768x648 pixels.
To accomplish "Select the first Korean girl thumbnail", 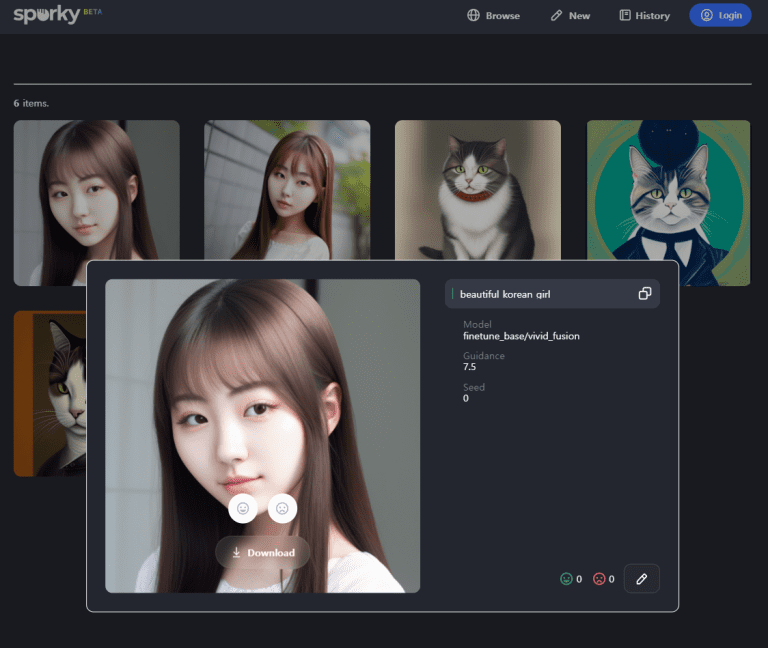I will [96, 190].
